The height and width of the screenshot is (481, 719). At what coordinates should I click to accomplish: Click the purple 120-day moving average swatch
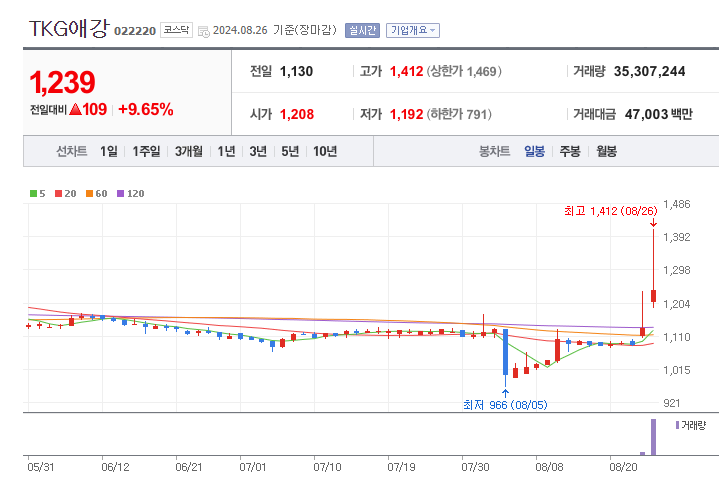click(121, 194)
